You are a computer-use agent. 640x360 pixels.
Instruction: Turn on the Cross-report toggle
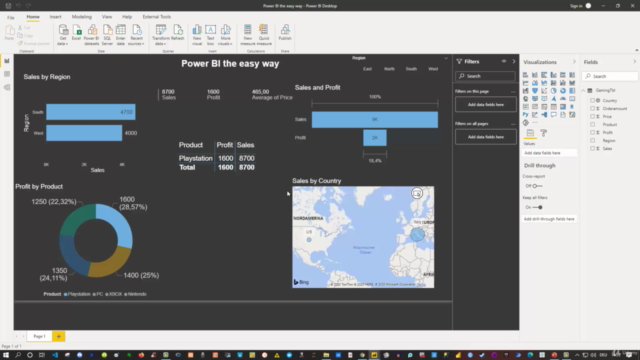[x=537, y=186]
